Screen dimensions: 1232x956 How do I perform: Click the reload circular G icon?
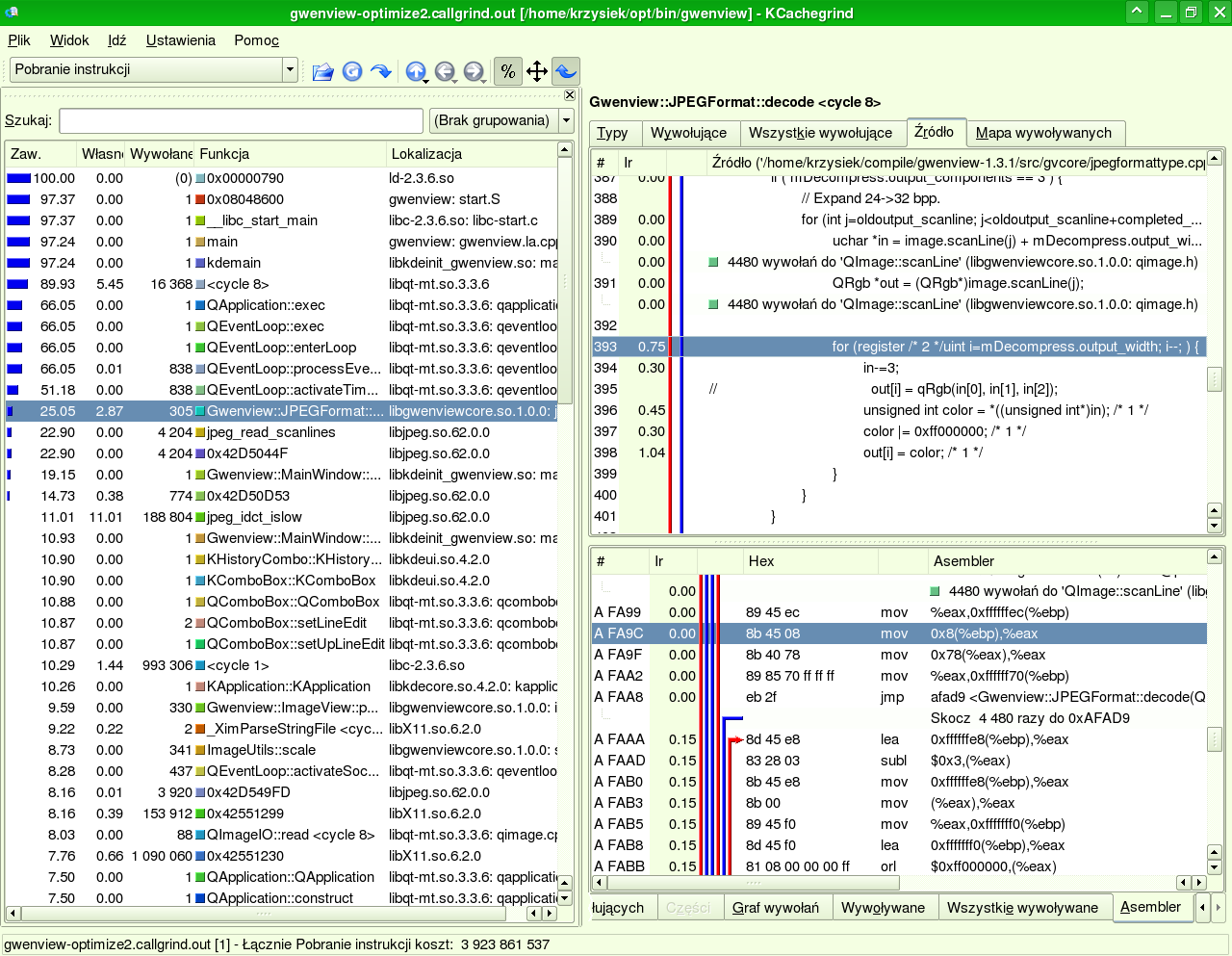click(x=352, y=71)
